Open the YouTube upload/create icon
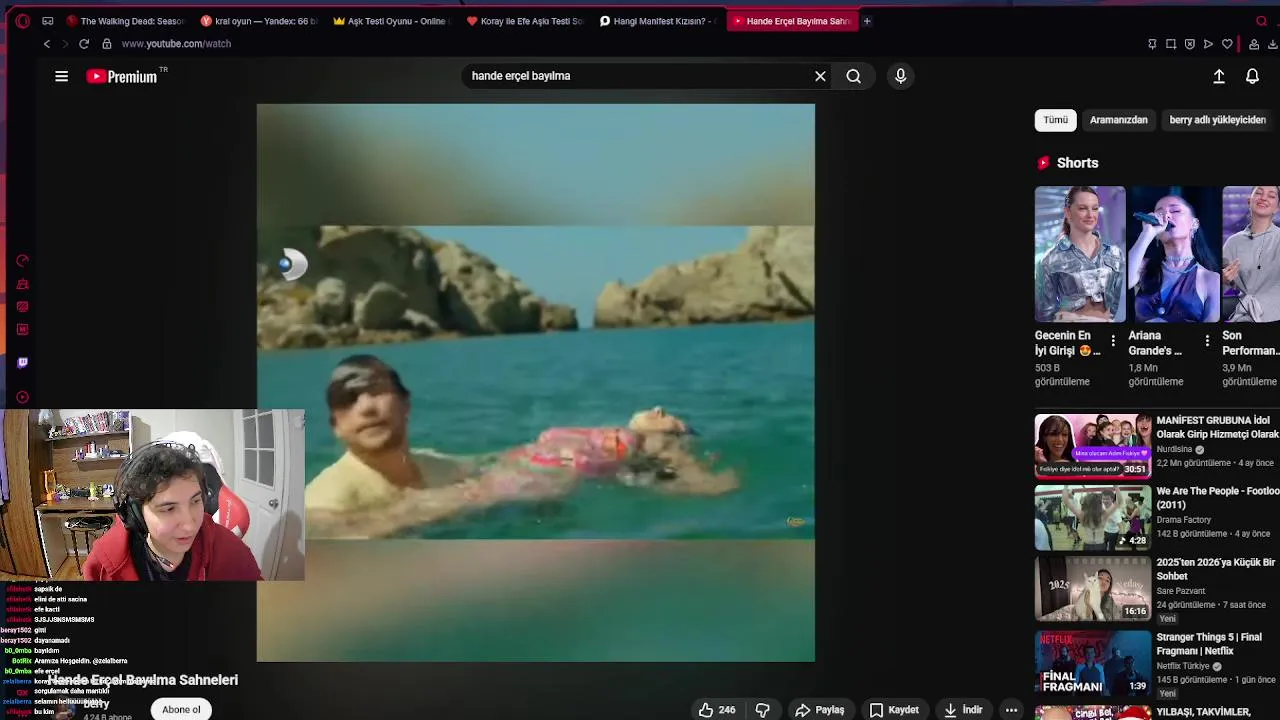This screenshot has width=1280, height=720. [x=1219, y=76]
